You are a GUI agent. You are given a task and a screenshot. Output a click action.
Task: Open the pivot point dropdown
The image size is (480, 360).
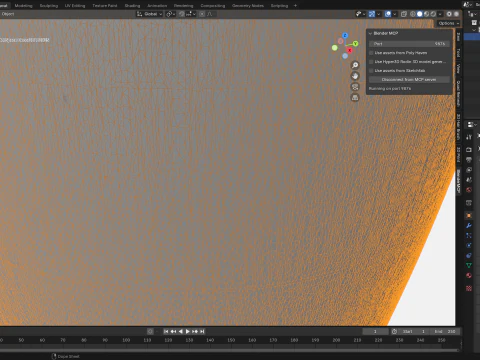click(x=171, y=14)
